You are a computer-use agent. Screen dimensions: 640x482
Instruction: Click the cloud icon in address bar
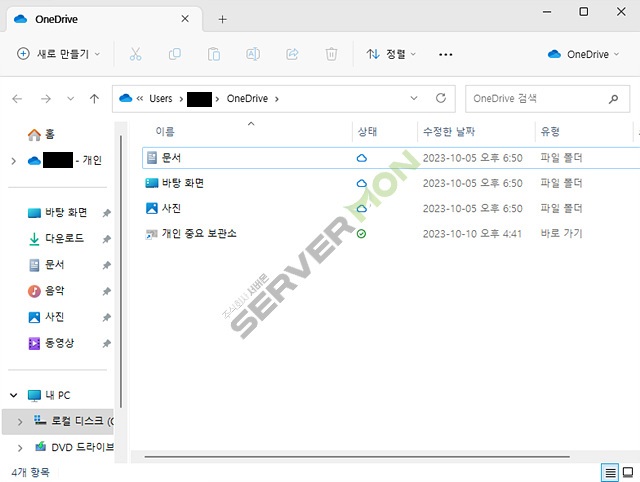[126, 98]
